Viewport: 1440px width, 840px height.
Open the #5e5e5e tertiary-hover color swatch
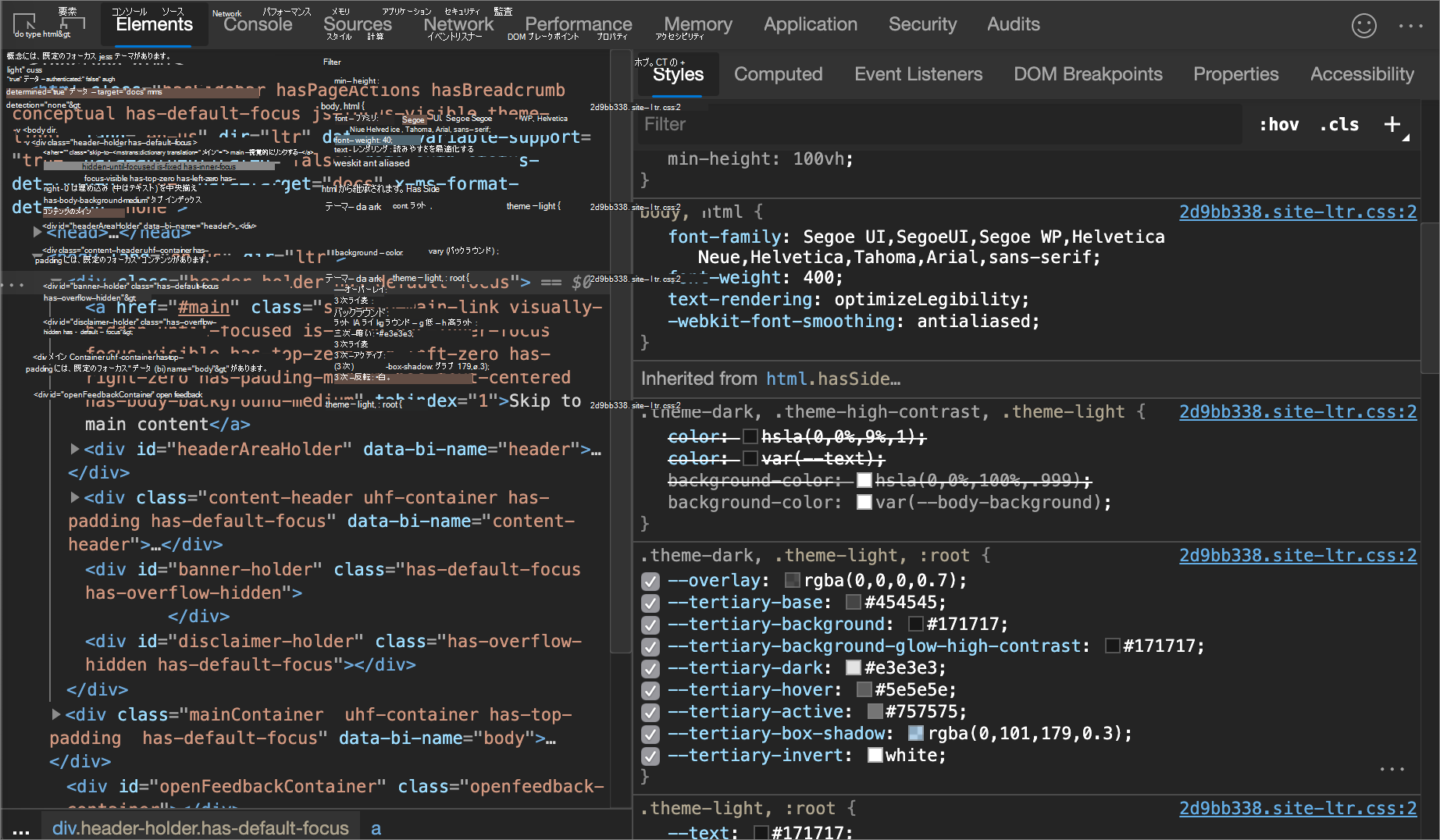(x=864, y=689)
